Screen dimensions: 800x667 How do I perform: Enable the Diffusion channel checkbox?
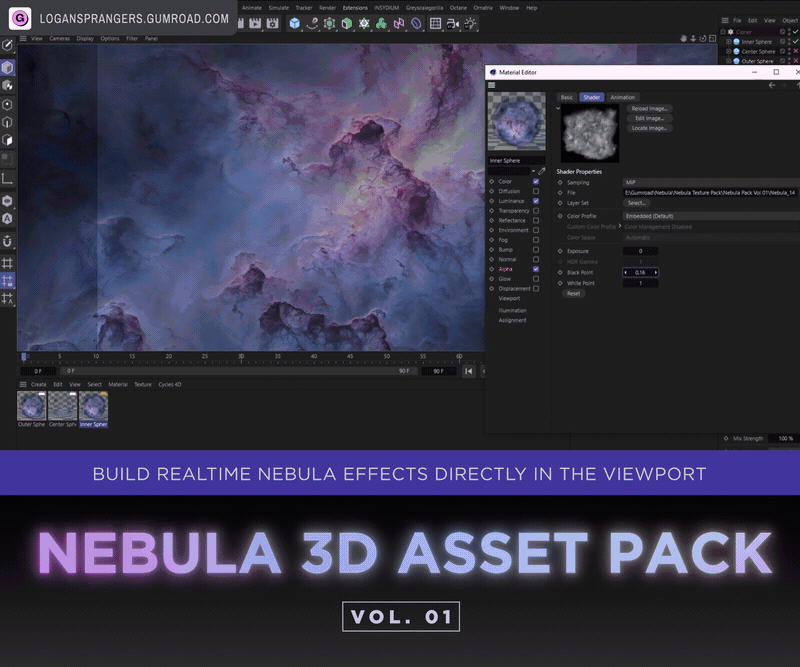coord(536,191)
